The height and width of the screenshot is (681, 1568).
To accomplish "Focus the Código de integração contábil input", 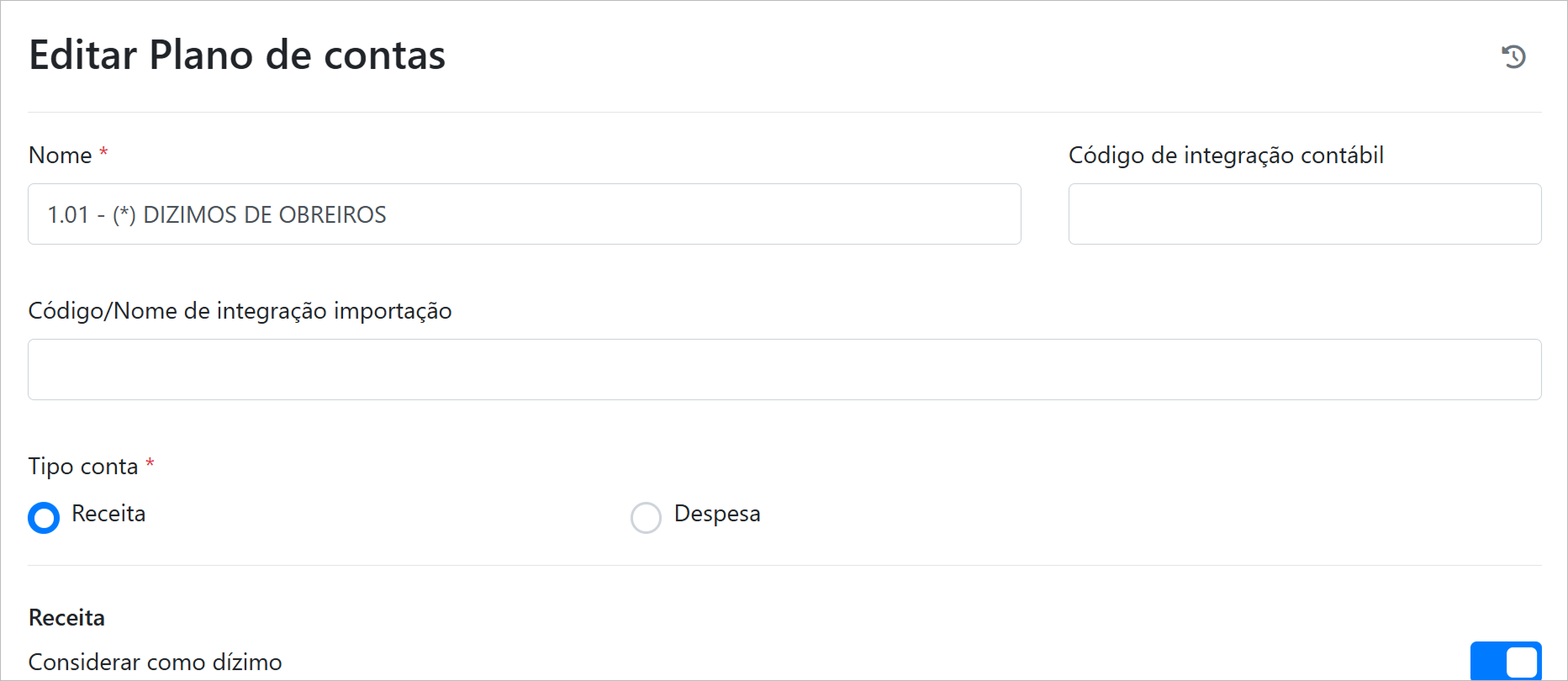I will point(1304,214).
